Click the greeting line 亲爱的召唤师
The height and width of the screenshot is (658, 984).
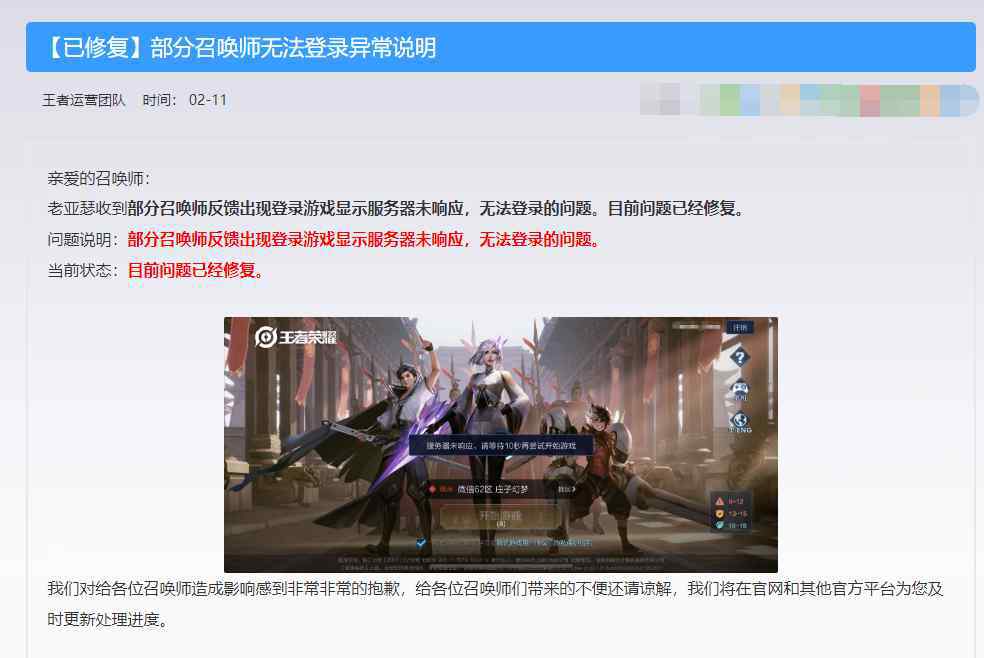[x=99, y=179]
